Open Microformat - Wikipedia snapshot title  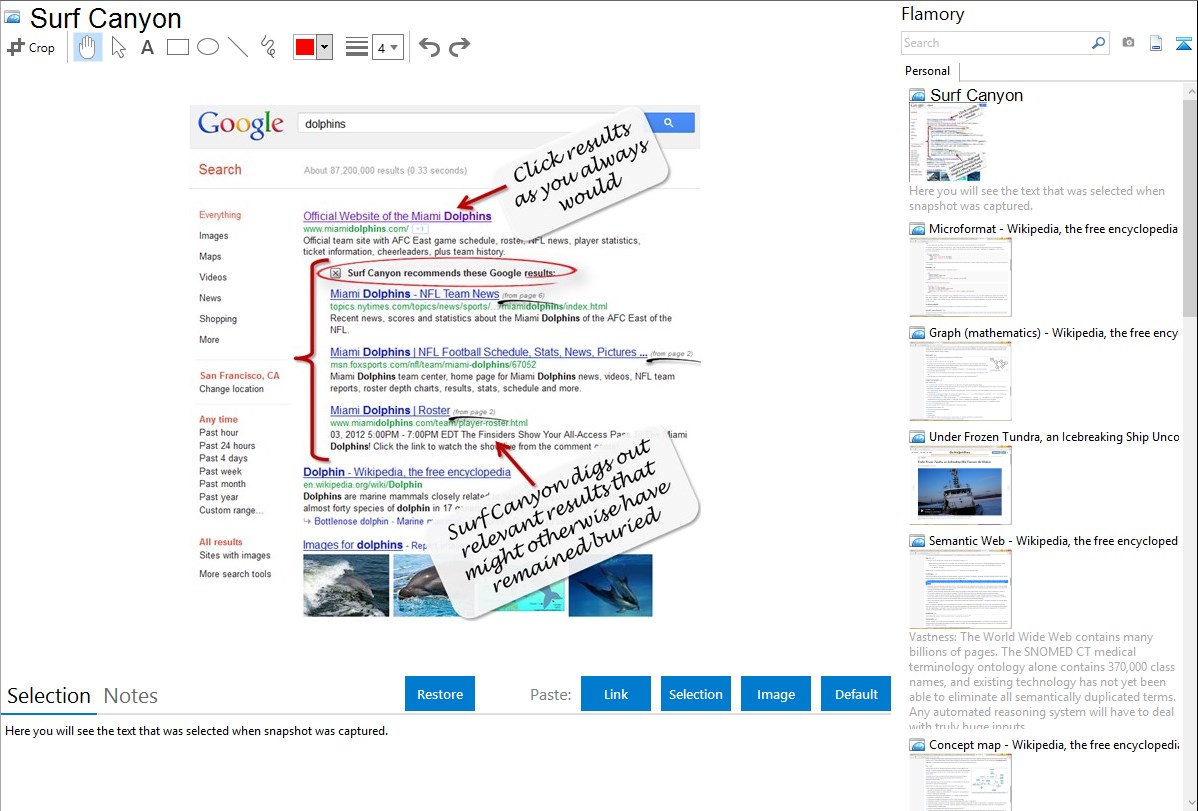[x=1053, y=229]
